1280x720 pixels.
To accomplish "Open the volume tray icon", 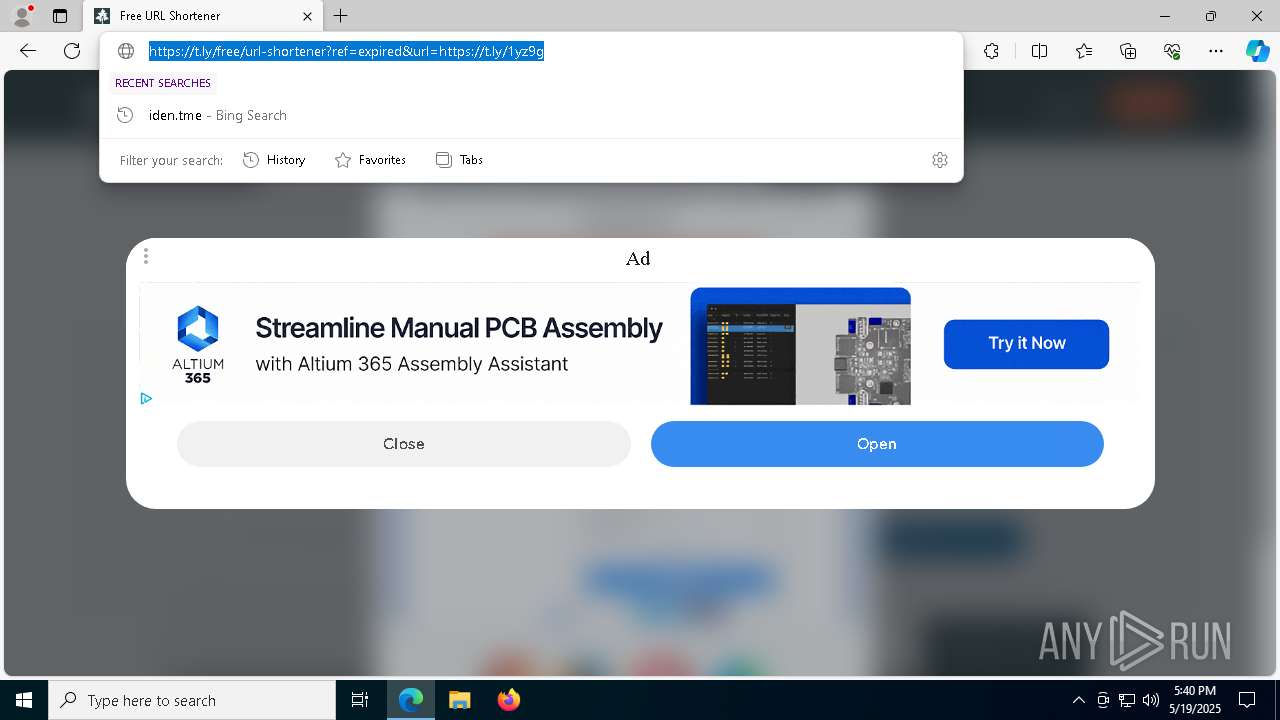I will click(x=1151, y=700).
